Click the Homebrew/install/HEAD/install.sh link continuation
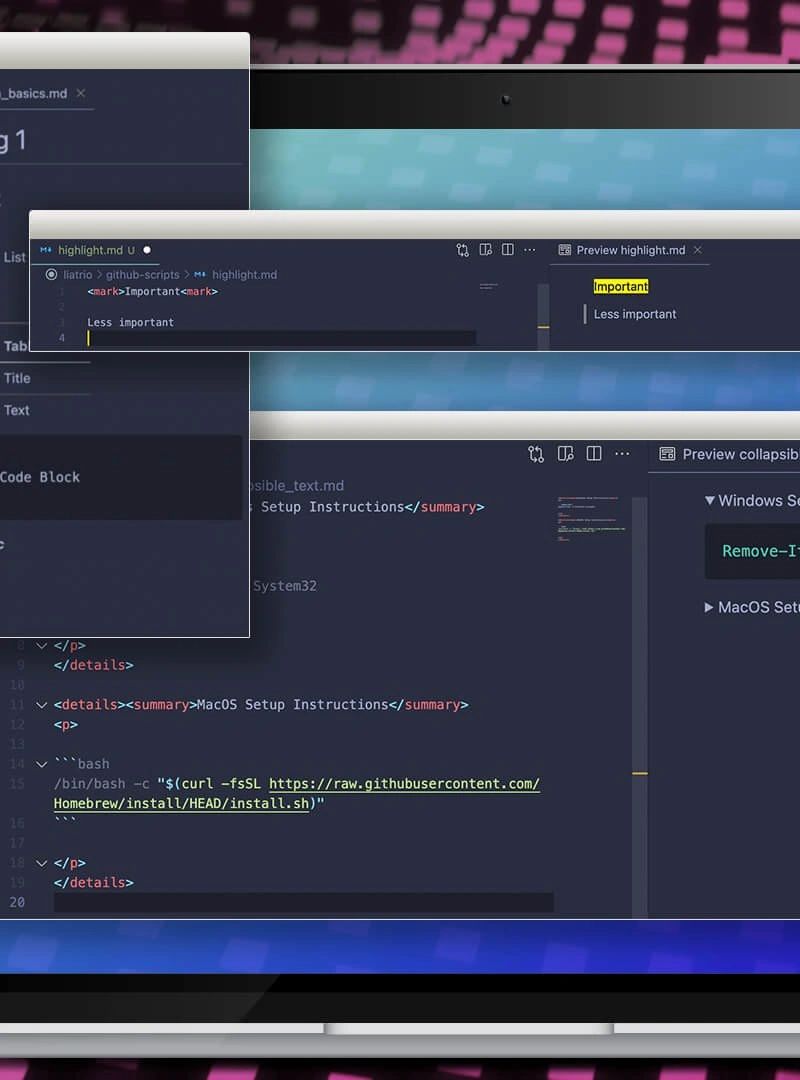The width and height of the screenshot is (800, 1080). (181, 804)
